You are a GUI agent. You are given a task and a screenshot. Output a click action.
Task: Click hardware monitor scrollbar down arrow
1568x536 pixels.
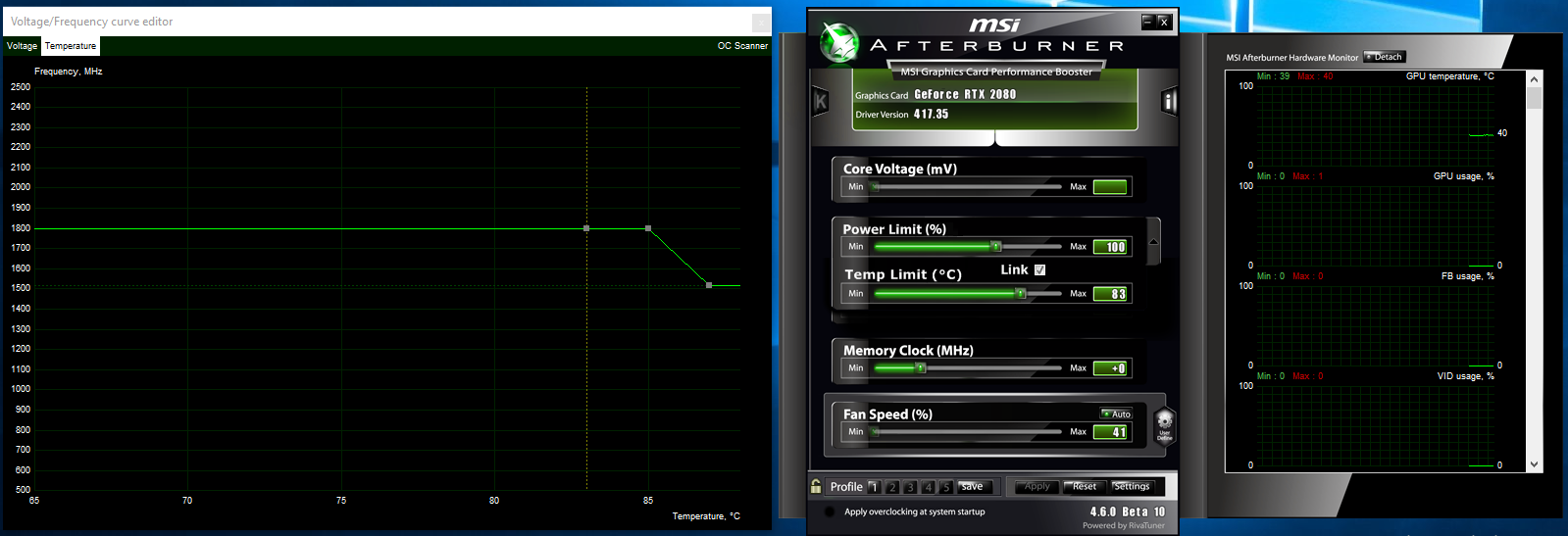pos(1535,464)
